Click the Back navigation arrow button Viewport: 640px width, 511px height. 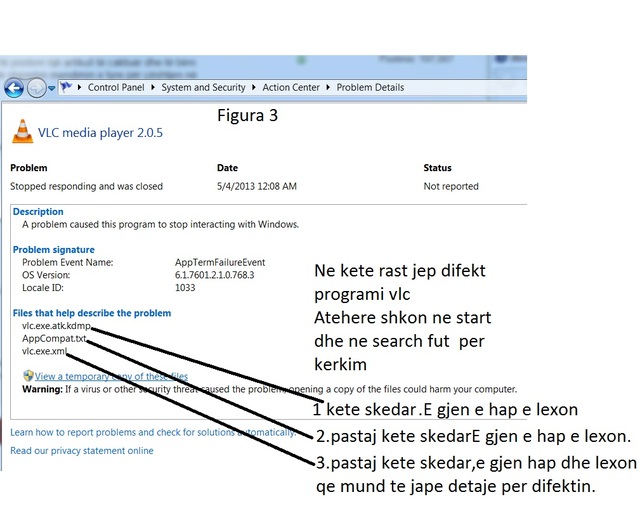tap(14, 88)
